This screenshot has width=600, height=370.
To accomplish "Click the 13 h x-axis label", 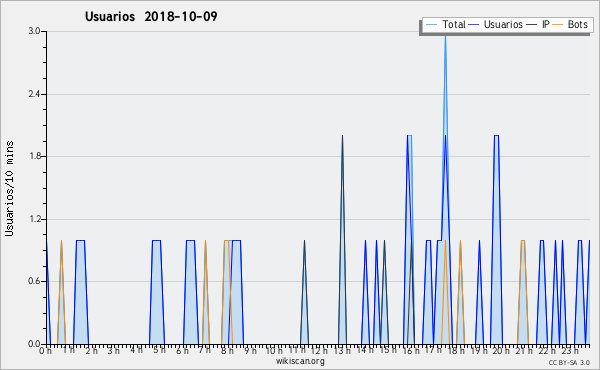I will tap(342, 351).
